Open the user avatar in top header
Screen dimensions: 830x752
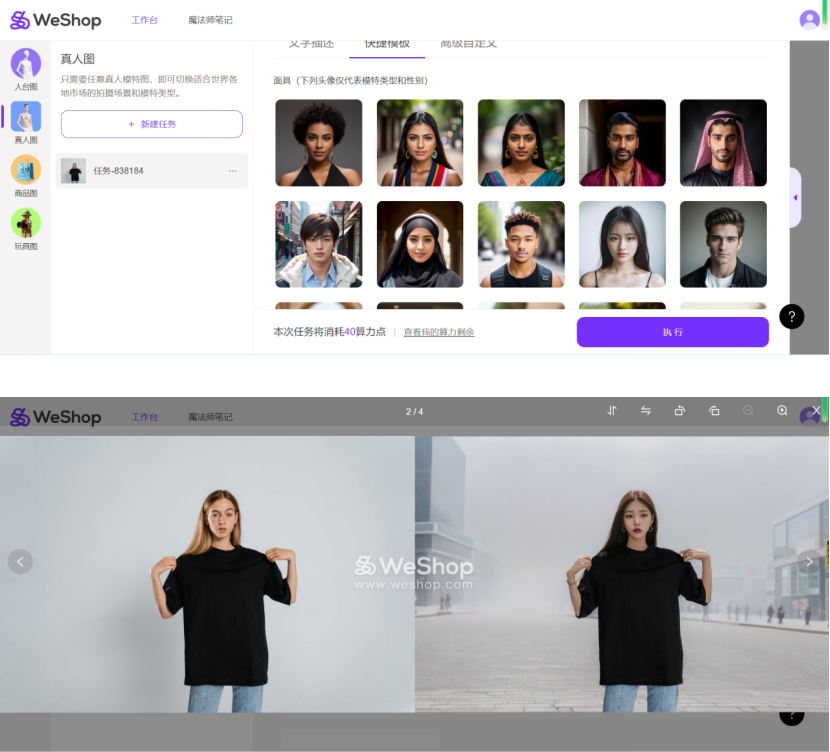809,20
